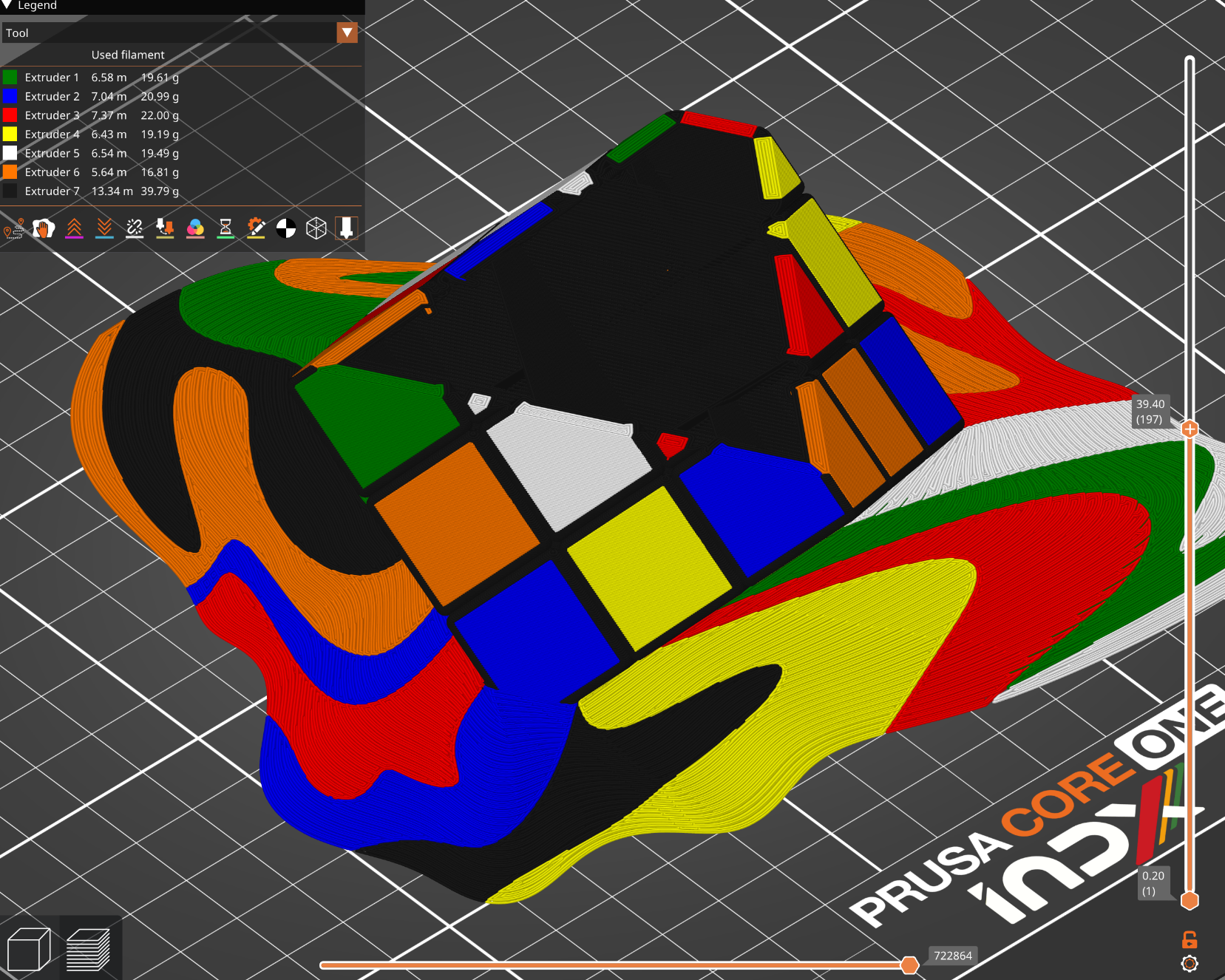Toggle Wipe moves hand icon
Image resolution: width=1225 pixels, height=980 pixels.
pos(44,228)
